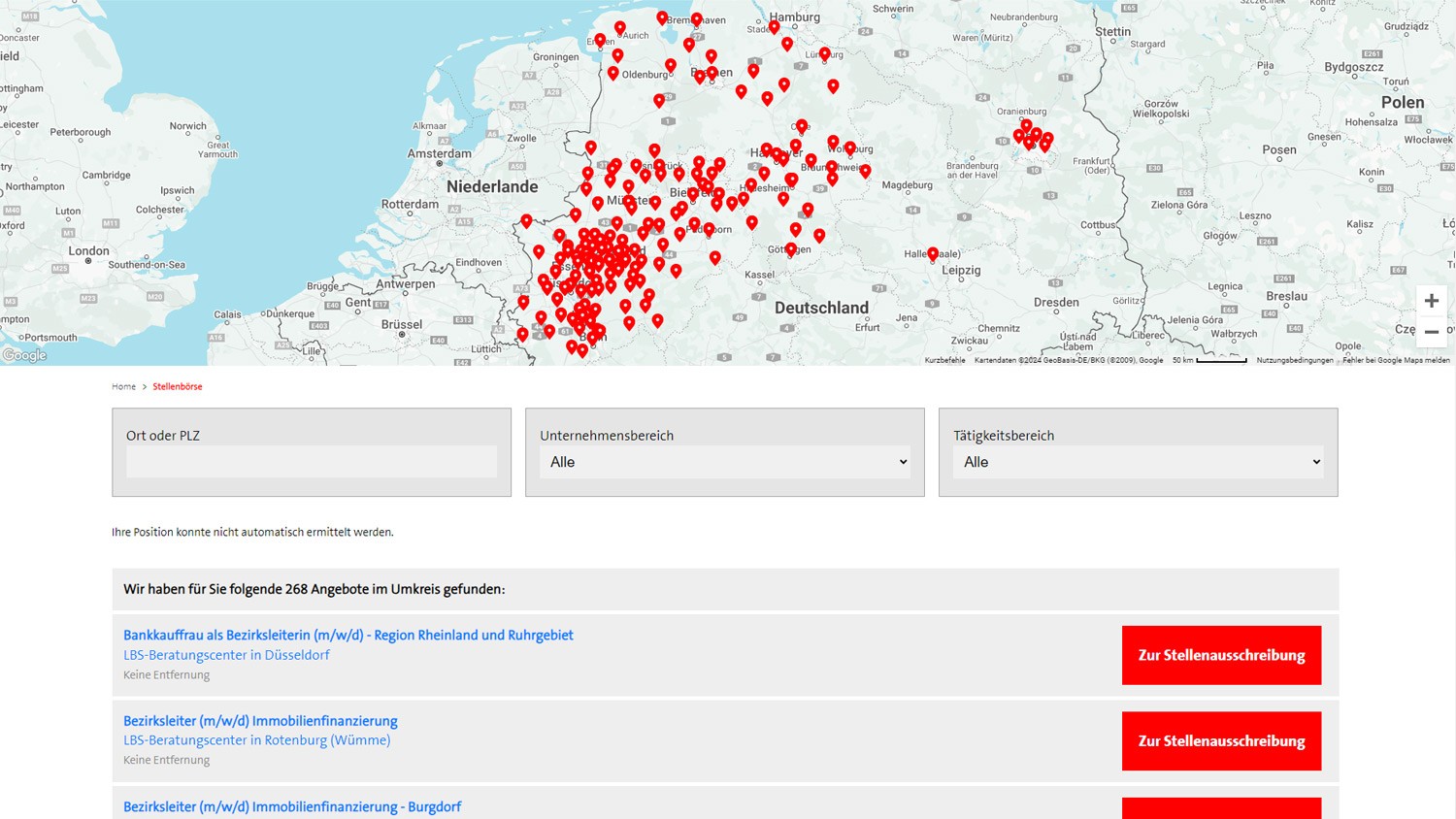Click Fehler bei Google Maps melden
1456x819 pixels.
[1396, 360]
